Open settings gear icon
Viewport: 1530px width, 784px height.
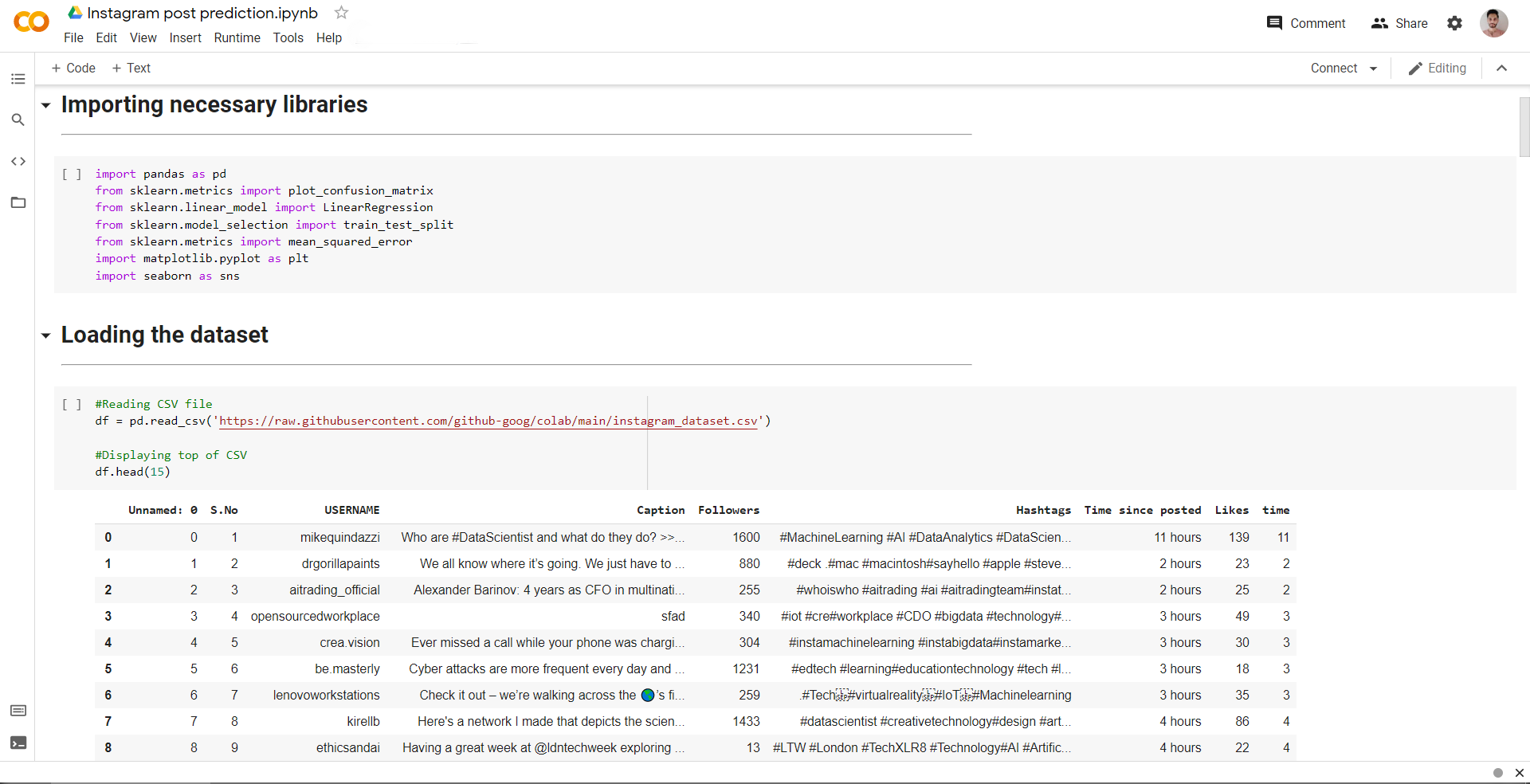click(x=1454, y=23)
